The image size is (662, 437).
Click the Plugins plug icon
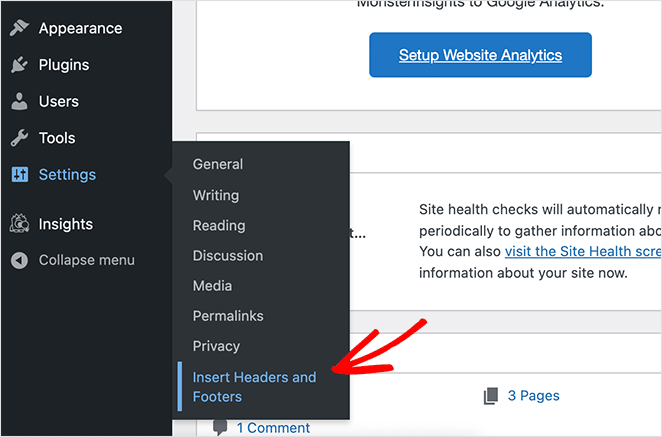(x=19, y=65)
